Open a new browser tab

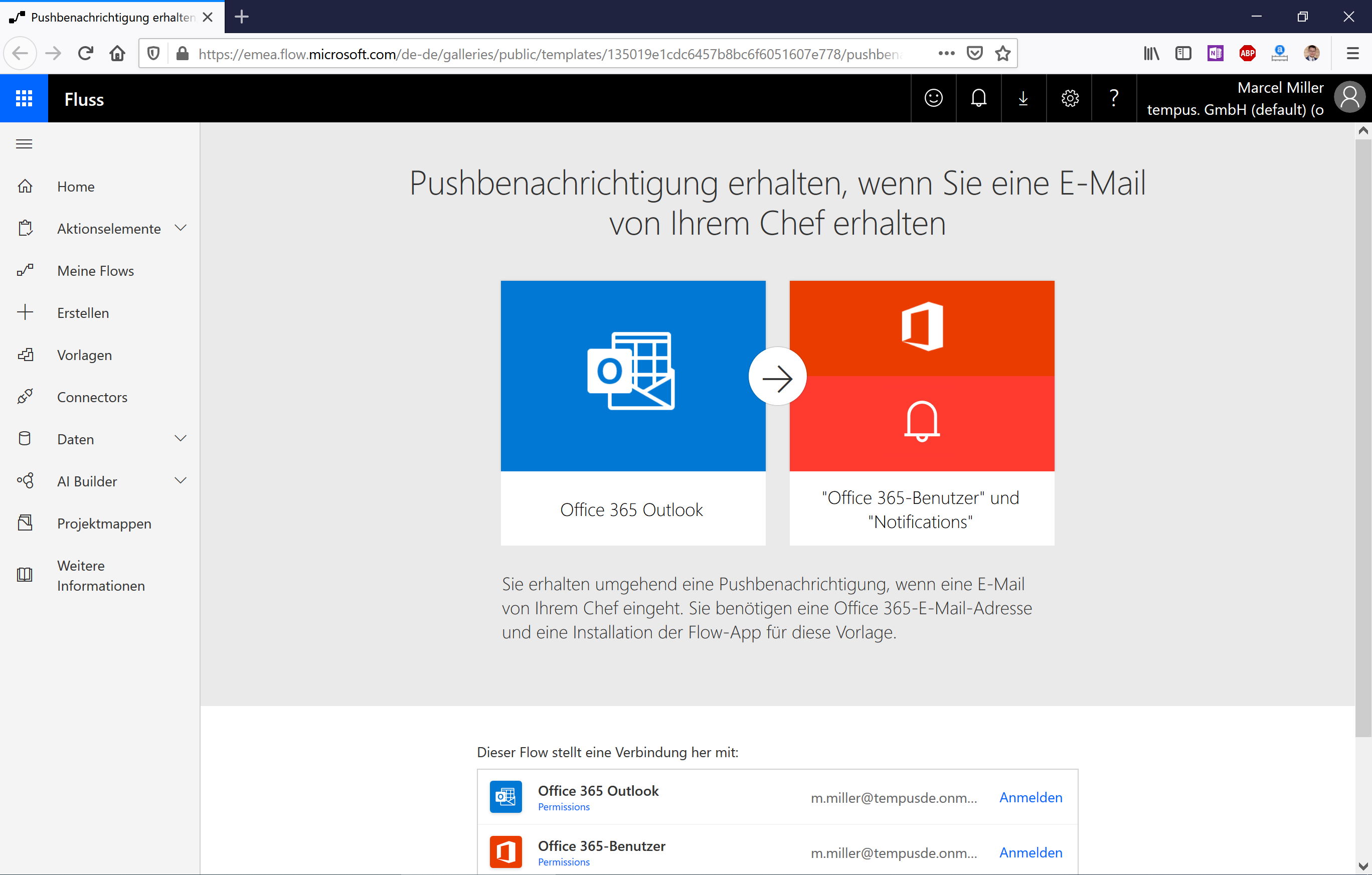click(x=242, y=17)
